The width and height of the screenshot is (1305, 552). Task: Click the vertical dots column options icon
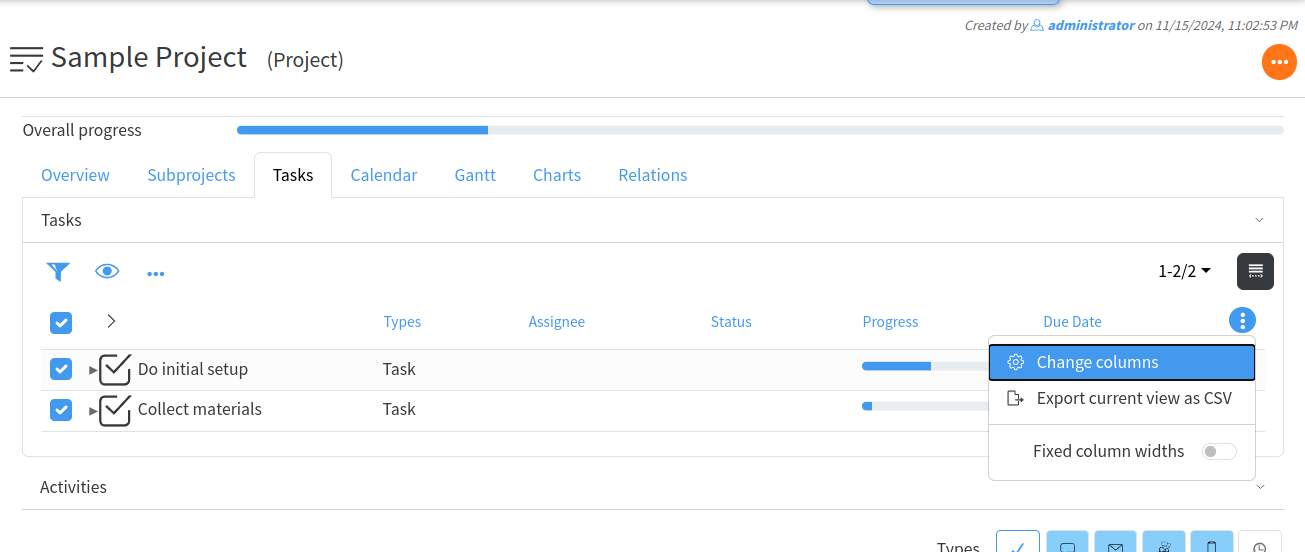1242,321
